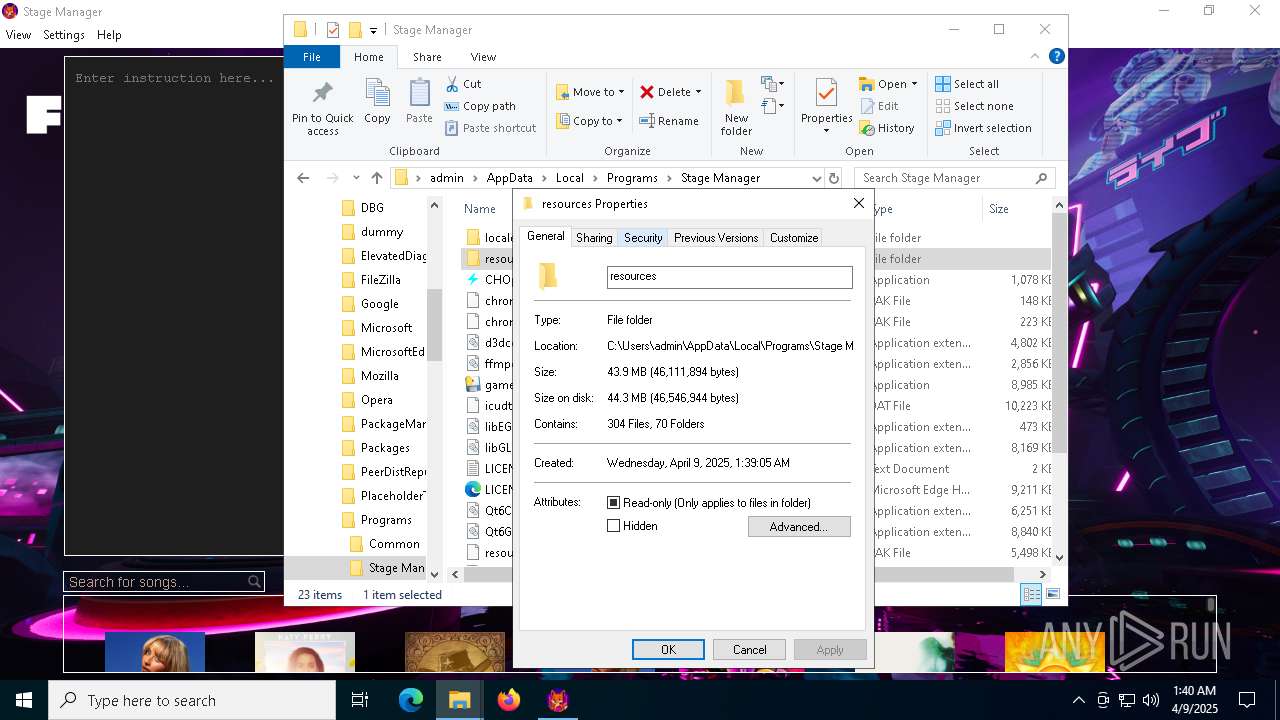Open recent locations dropdown arrow
Screen dimensions: 1280x720
[355, 178]
